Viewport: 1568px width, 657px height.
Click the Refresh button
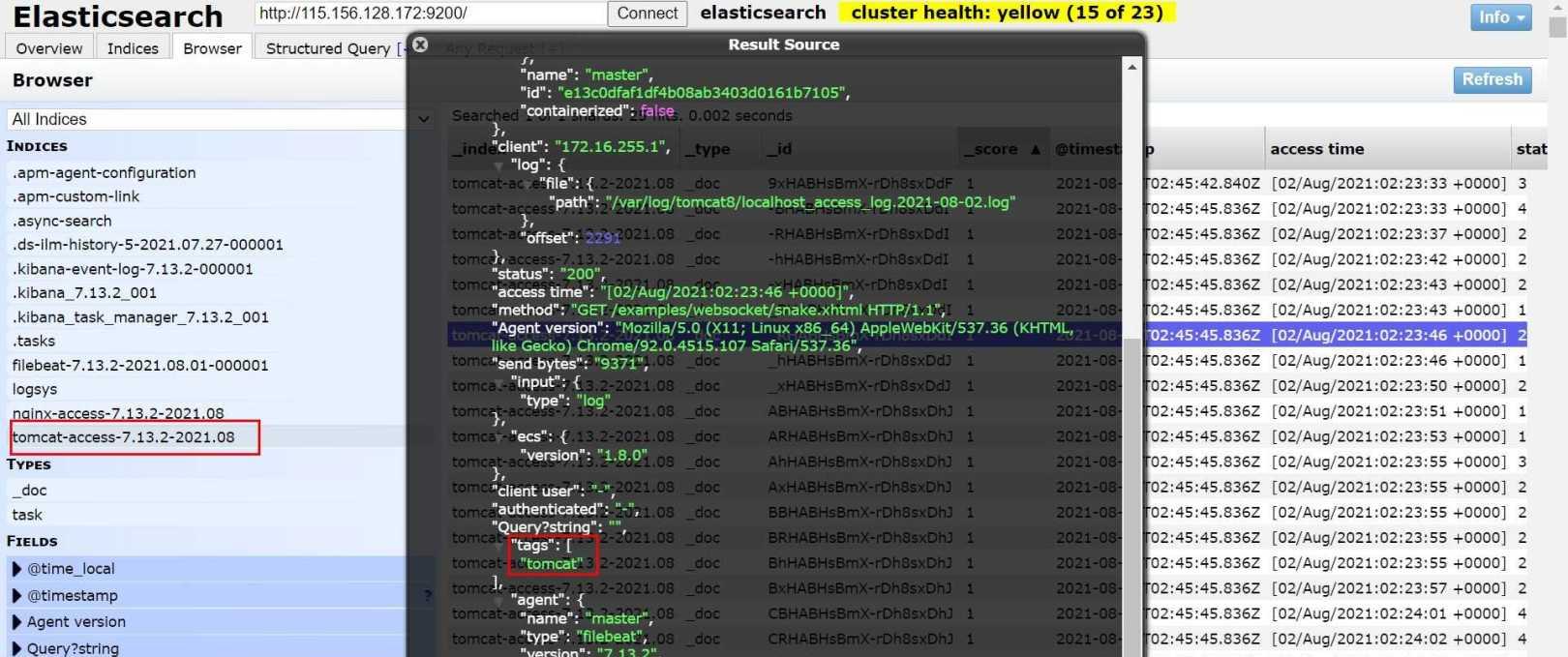[1492, 79]
